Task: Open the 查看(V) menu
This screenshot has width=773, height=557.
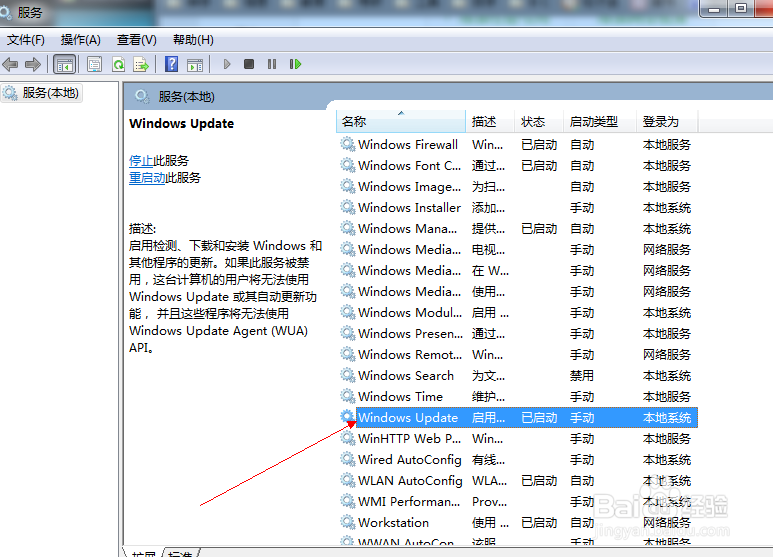Action: pyautogui.click(x=137, y=40)
